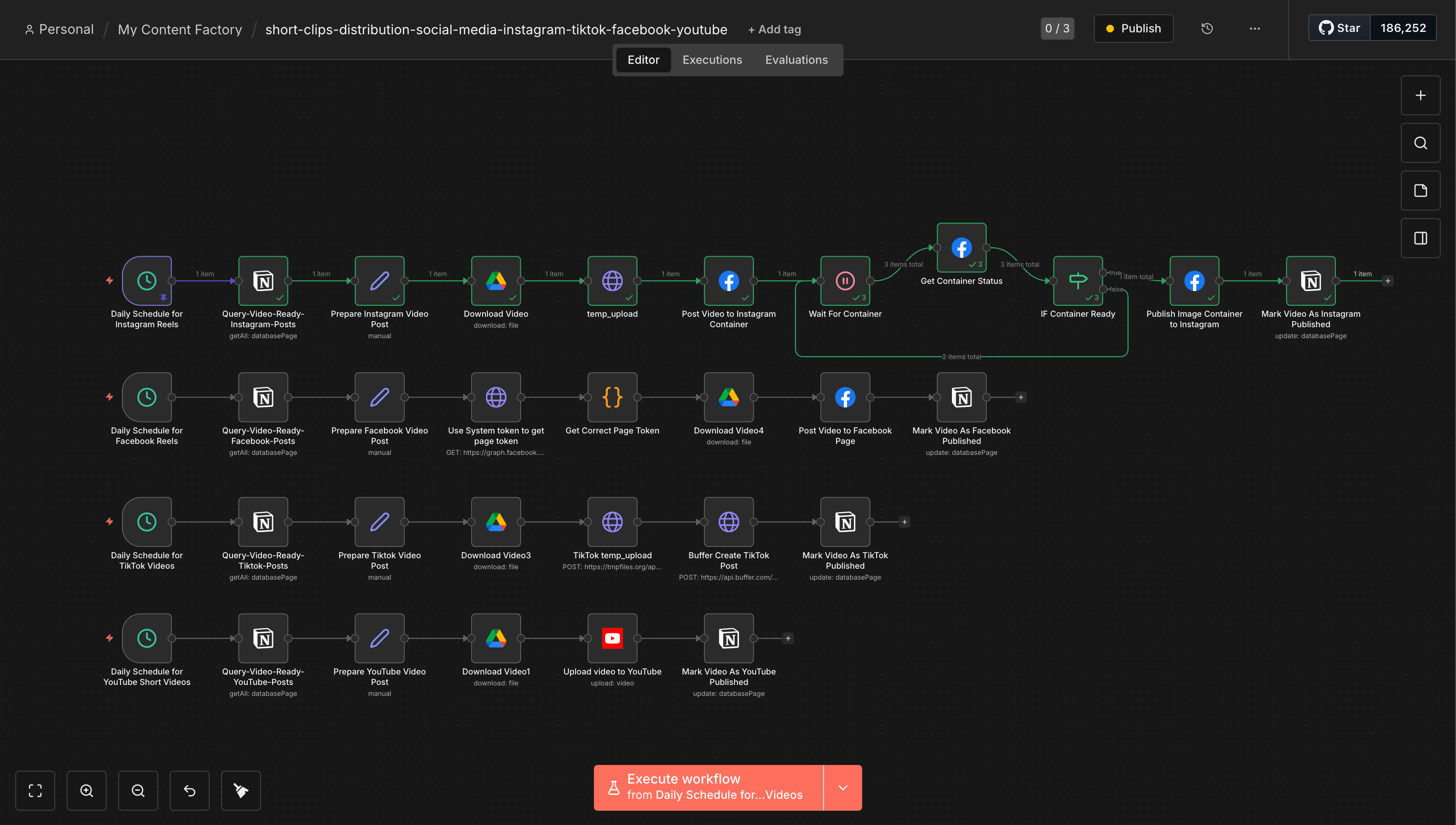The image size is (1456, 825).
Task: Open the Get Correct Page Token code node
Action: [x=612, y=397]
